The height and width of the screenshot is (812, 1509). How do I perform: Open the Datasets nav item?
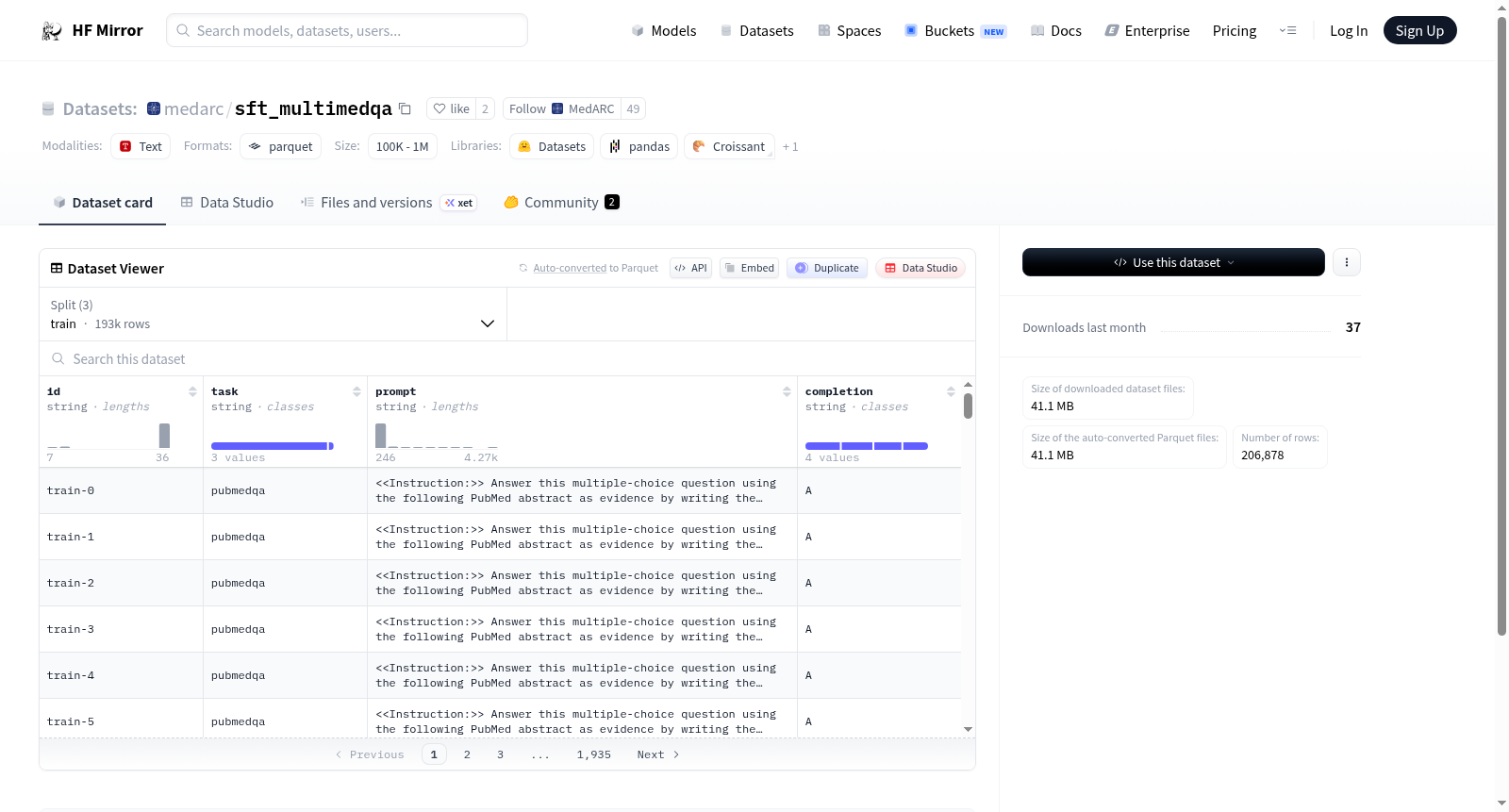756,31
